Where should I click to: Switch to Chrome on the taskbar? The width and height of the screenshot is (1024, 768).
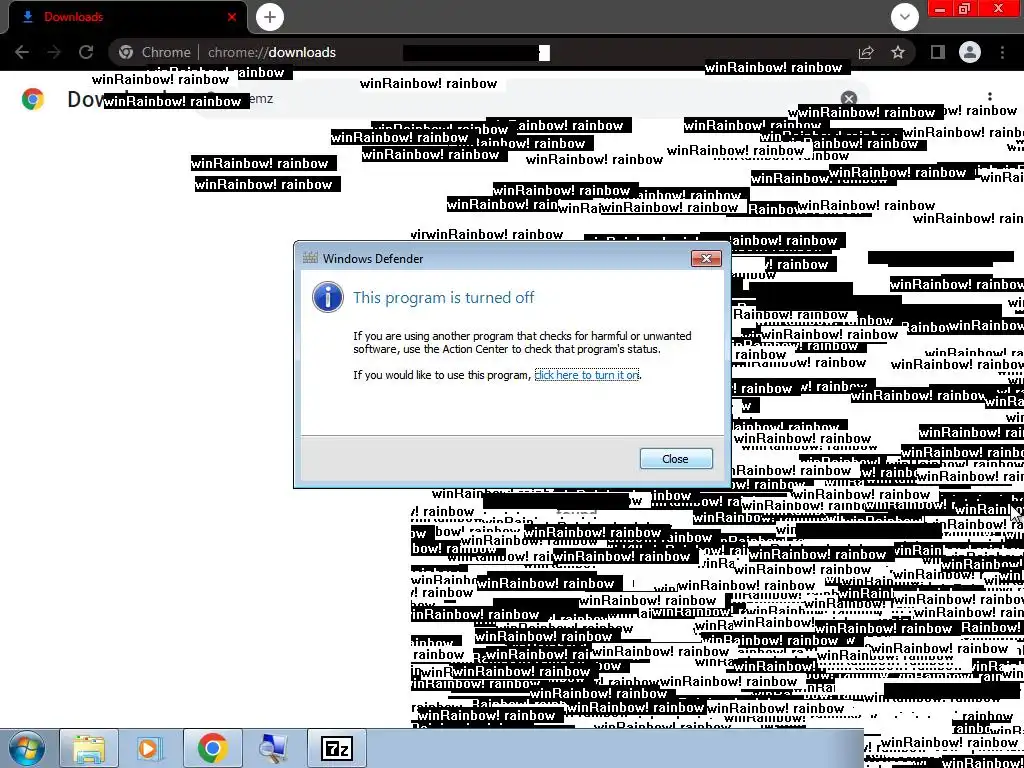(x=212, y=748)
